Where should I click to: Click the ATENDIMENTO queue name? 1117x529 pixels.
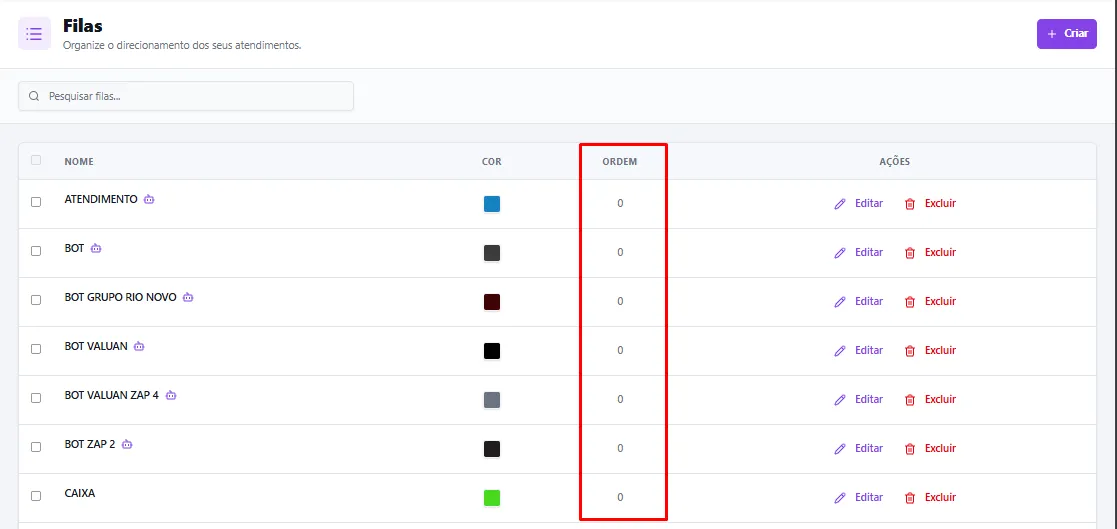coord(100,199)
